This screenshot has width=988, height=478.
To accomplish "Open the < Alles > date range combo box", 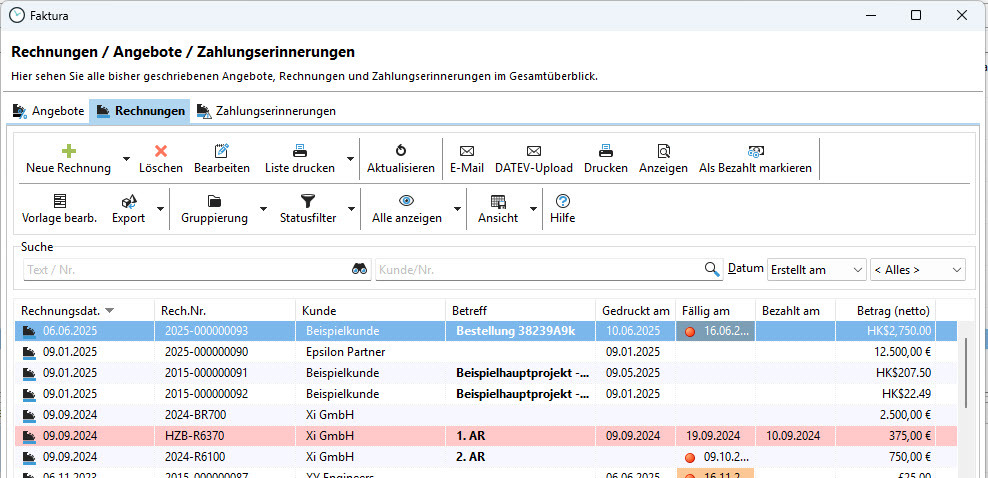I will [917, 270].
